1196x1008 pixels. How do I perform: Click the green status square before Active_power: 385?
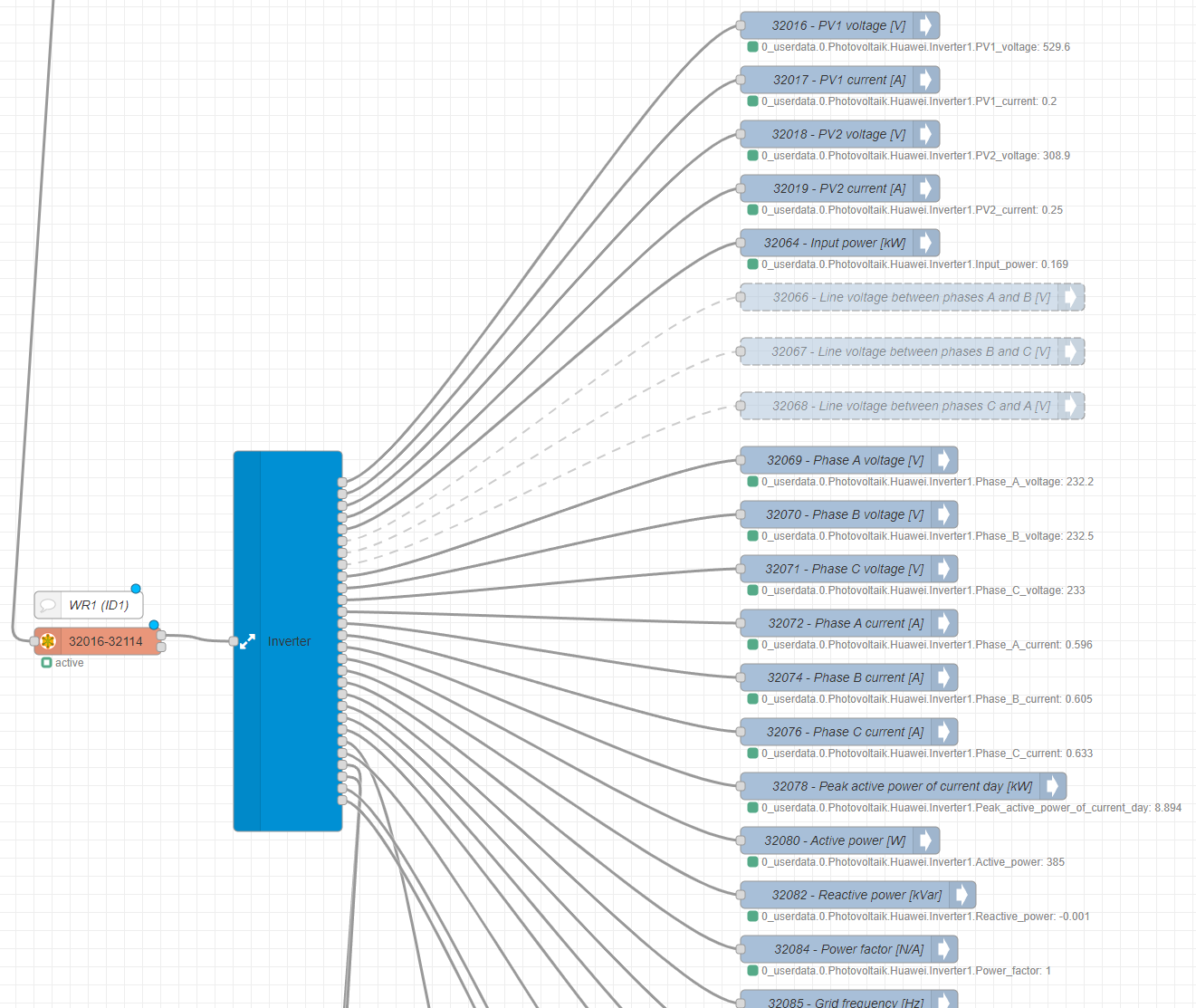(x=752, y=862)
